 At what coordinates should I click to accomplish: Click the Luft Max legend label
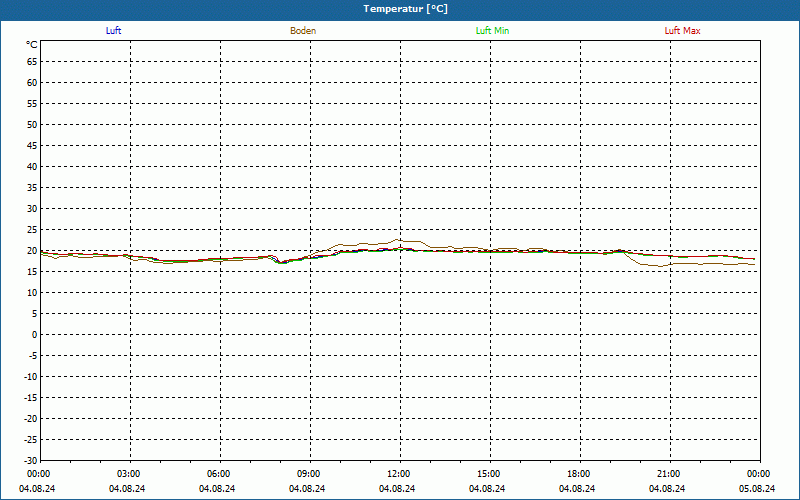[x=682, y=31]
